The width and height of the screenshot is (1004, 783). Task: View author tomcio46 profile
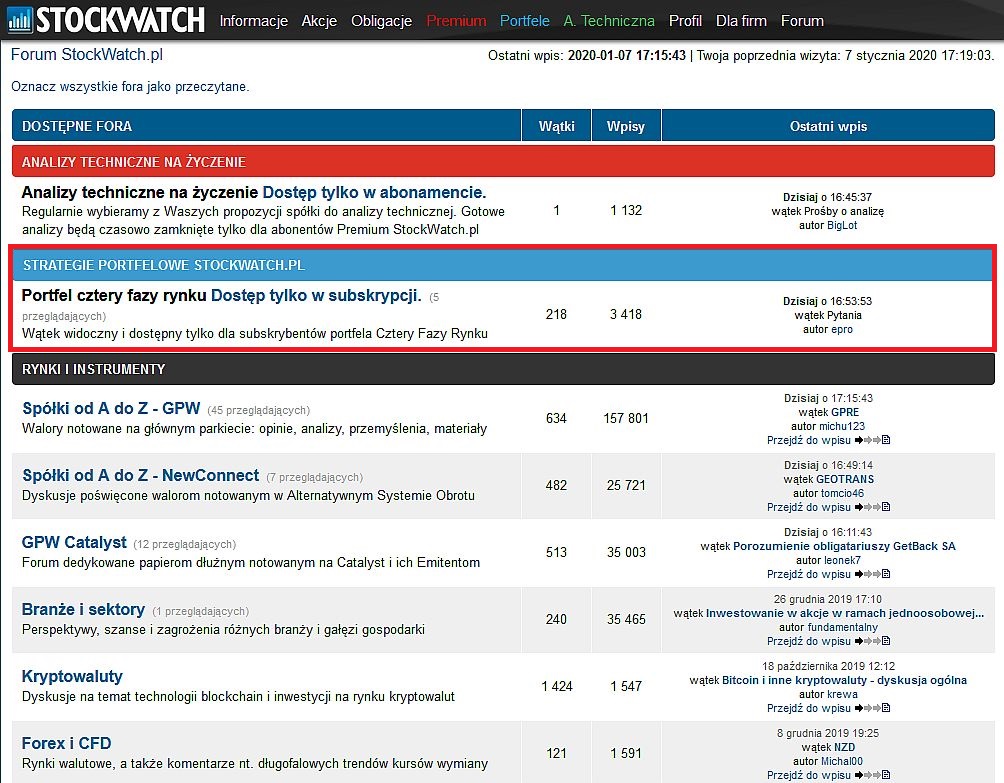point(843,493)
